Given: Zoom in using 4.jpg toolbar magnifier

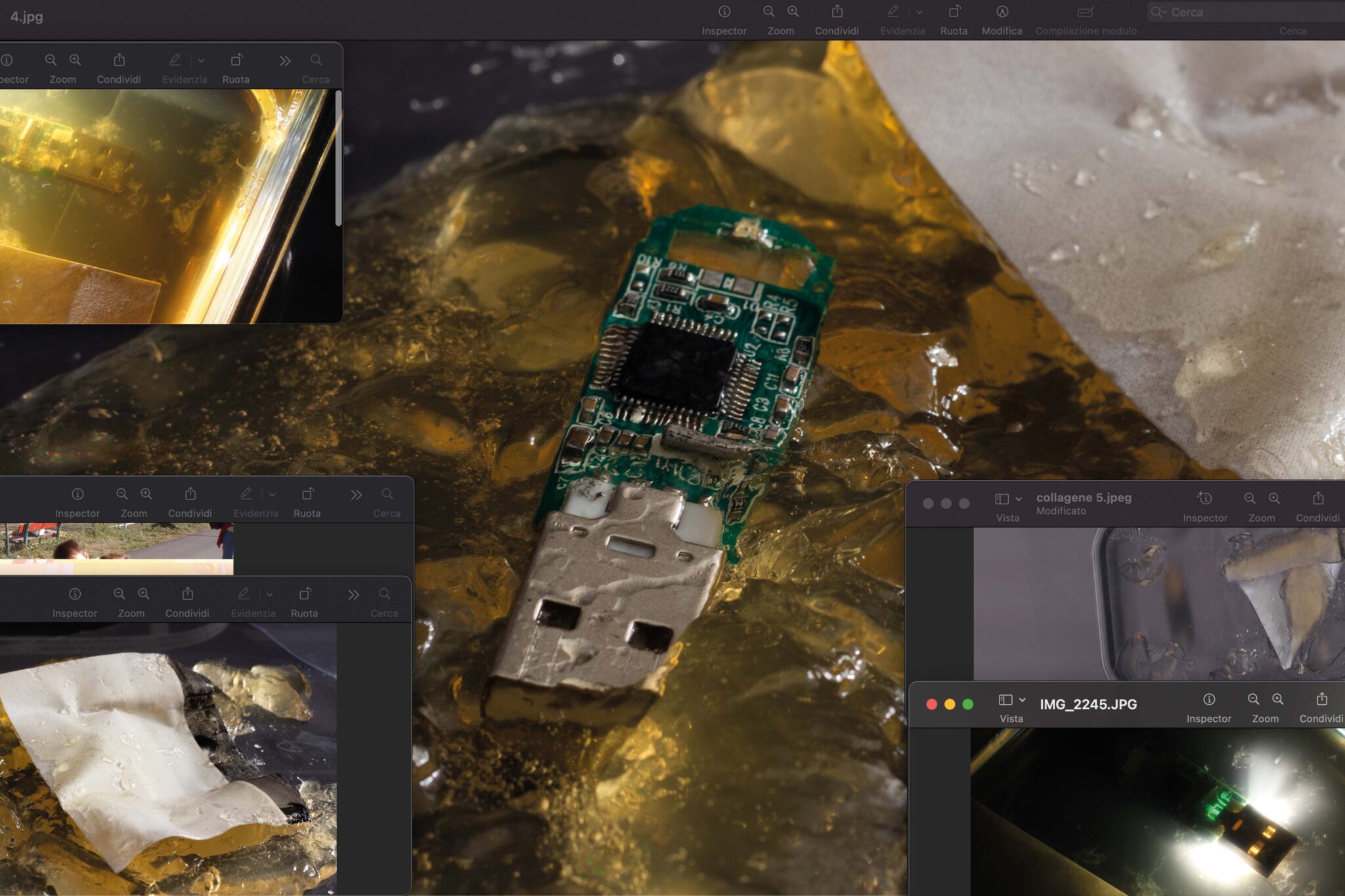Looking at the screenshot, I should pyautogui.click(x=793, y=12).
